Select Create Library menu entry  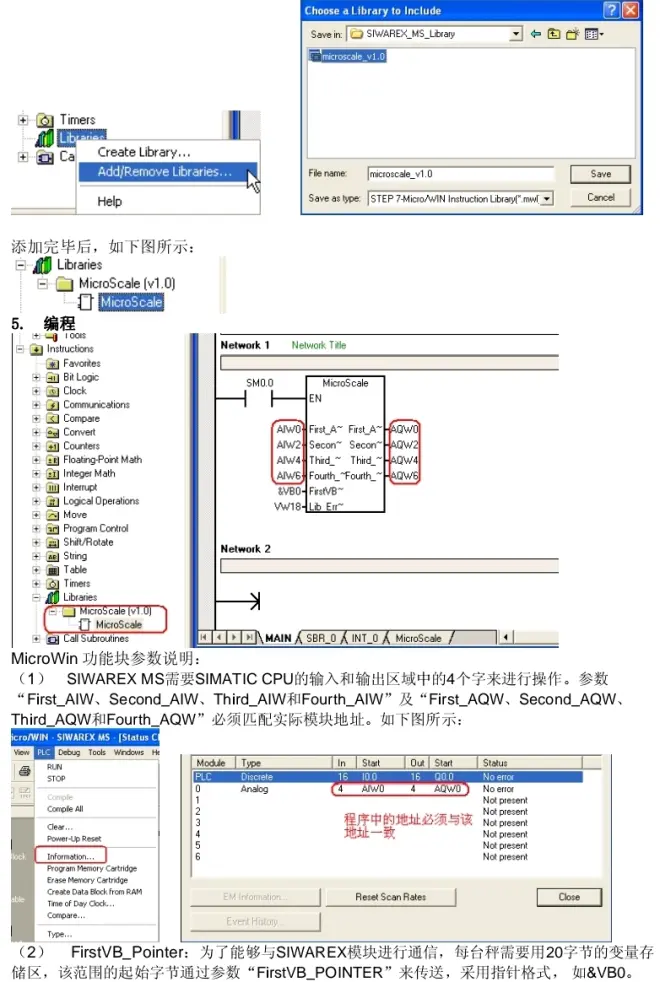[143, 152]
